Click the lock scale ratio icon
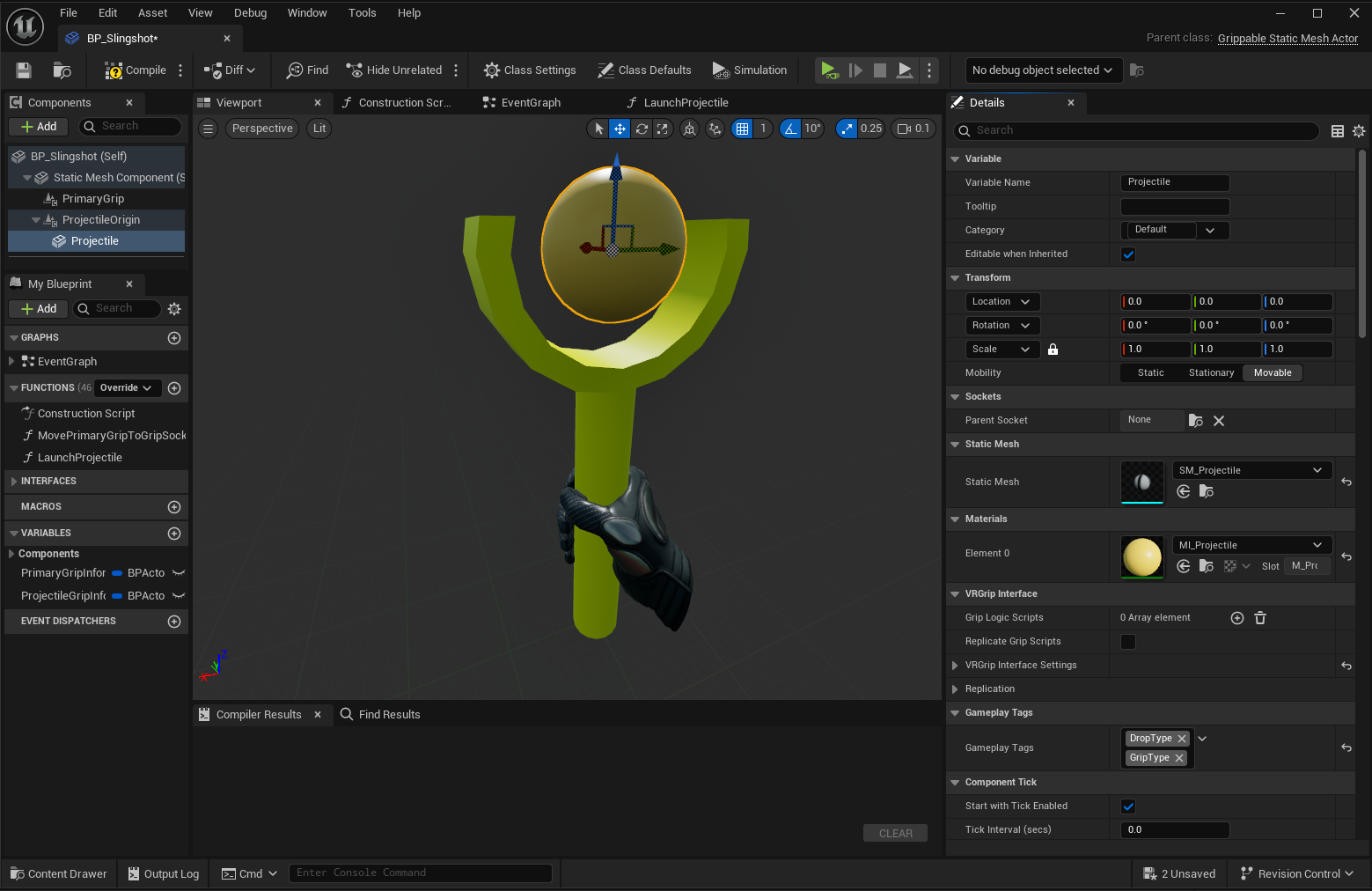 coord(1053,350)
